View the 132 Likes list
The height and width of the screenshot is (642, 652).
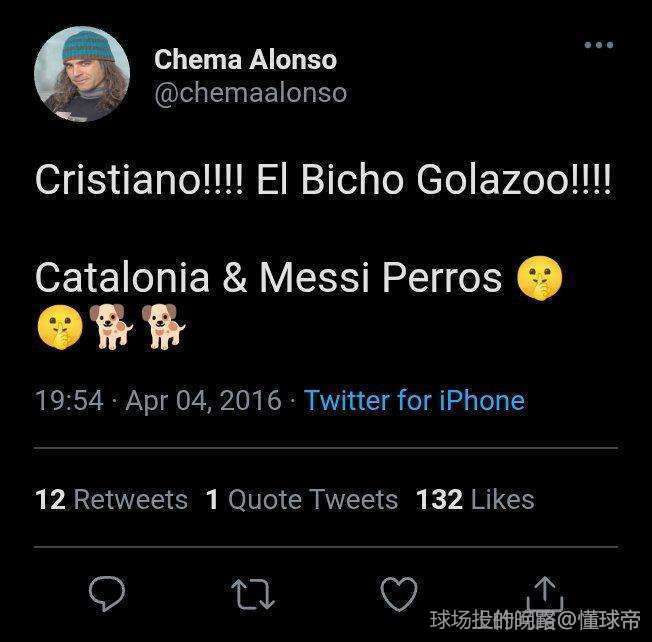[x=475, y=499]
